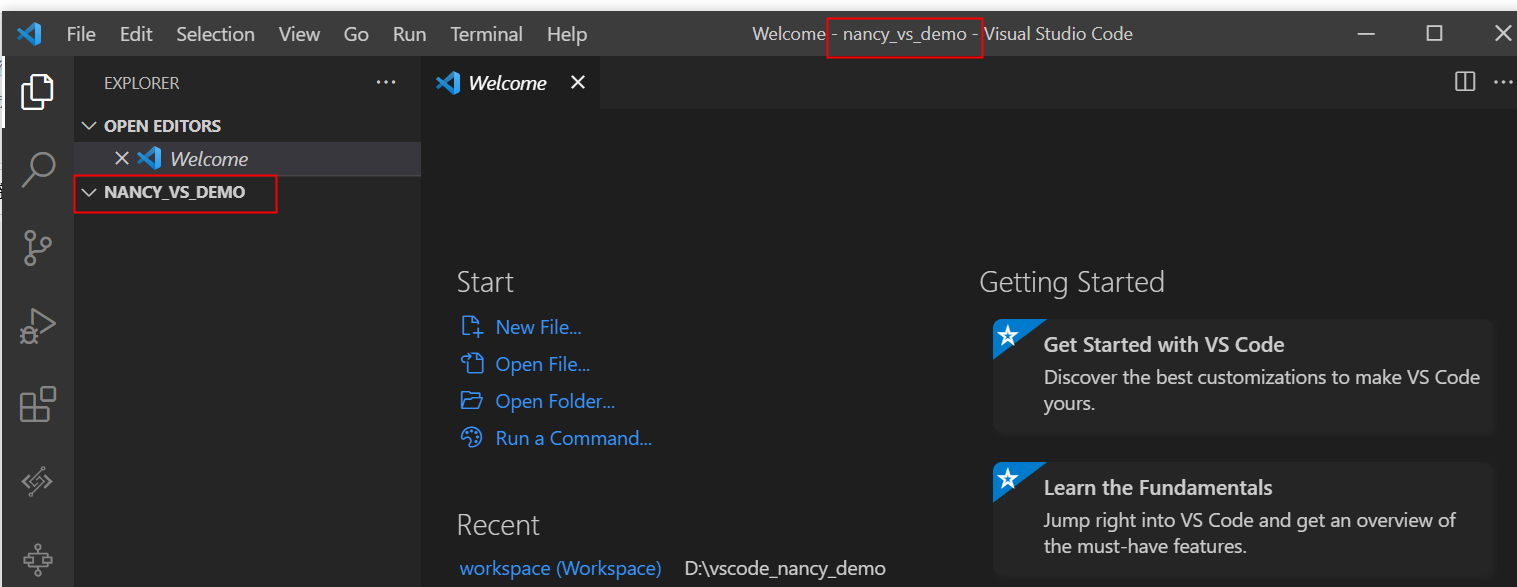
Task: Open the Explorer view in activity bar
Action: tap(37, 91)
